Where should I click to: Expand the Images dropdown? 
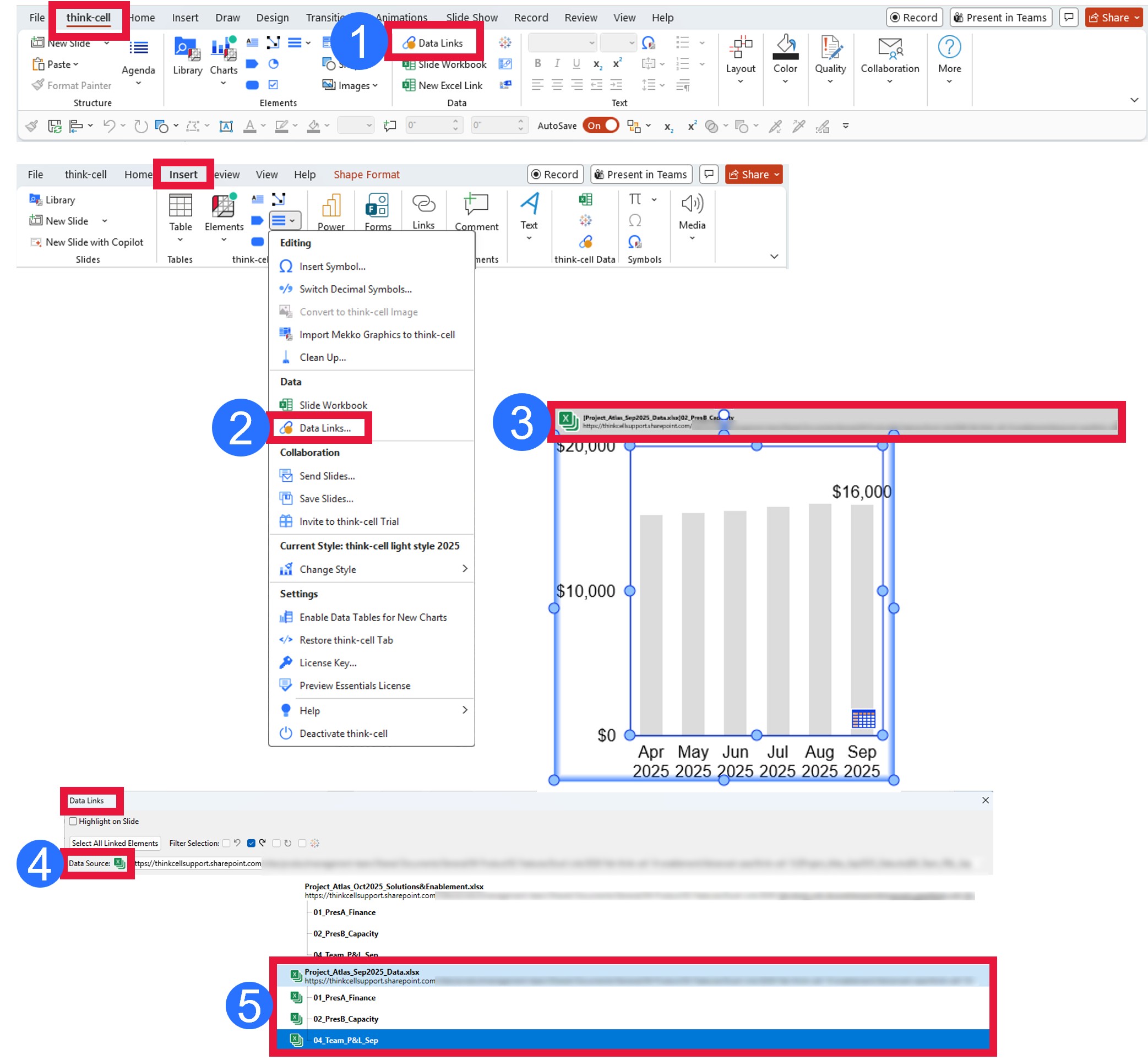[x=350, y=85]
